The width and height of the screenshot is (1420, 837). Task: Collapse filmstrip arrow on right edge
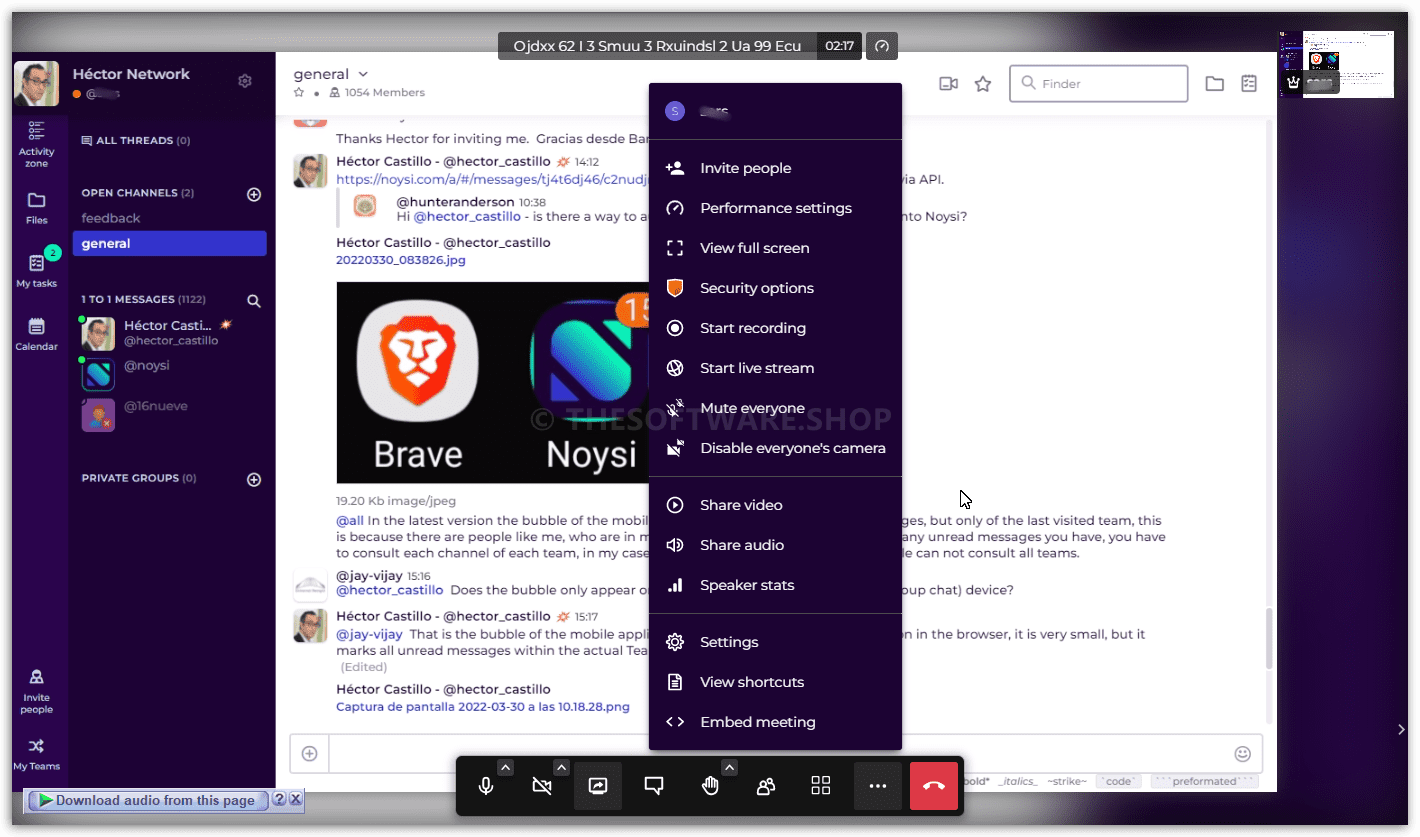pyautogui.click(x=1401, y=730)
